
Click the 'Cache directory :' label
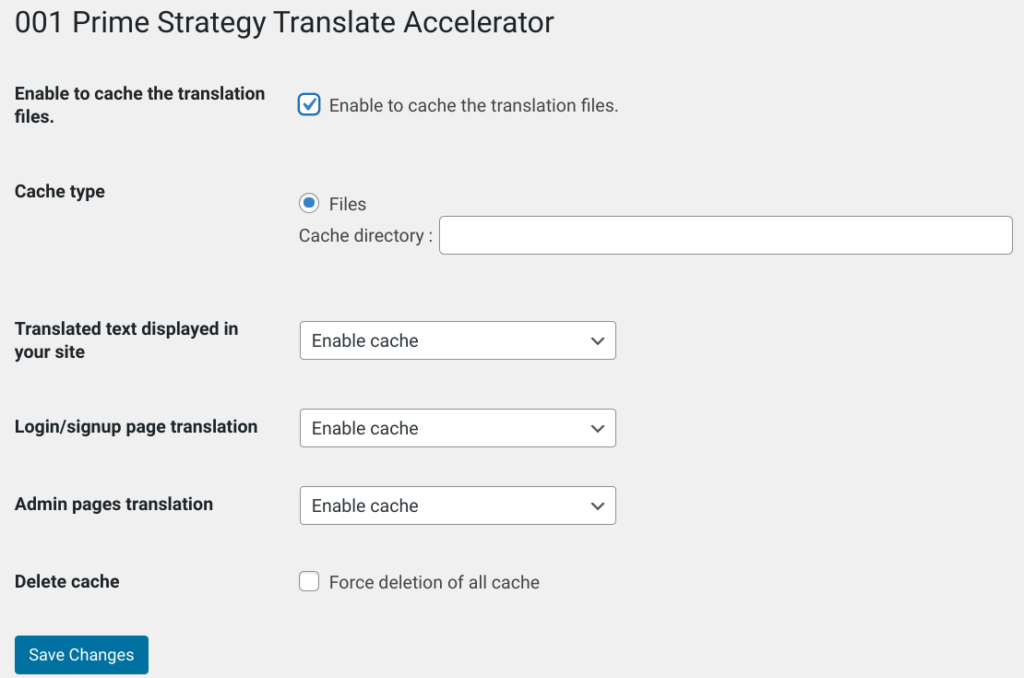point(366,235)
